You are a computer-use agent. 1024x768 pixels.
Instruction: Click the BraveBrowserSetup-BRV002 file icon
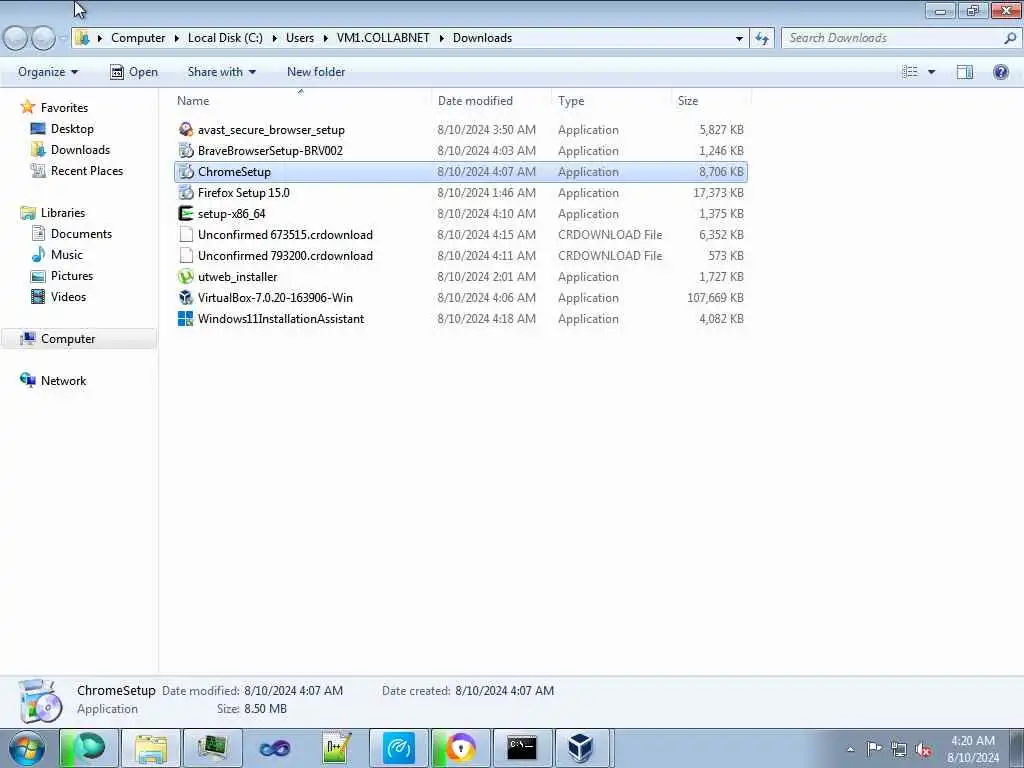(x=186, y=151)
